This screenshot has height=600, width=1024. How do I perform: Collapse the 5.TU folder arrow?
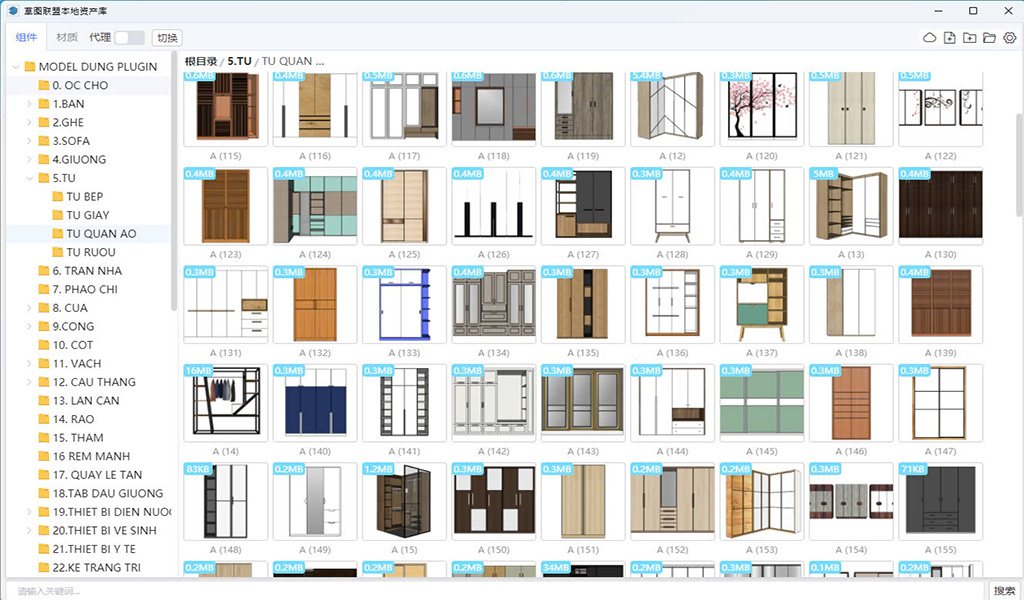(x=30, y=178)
